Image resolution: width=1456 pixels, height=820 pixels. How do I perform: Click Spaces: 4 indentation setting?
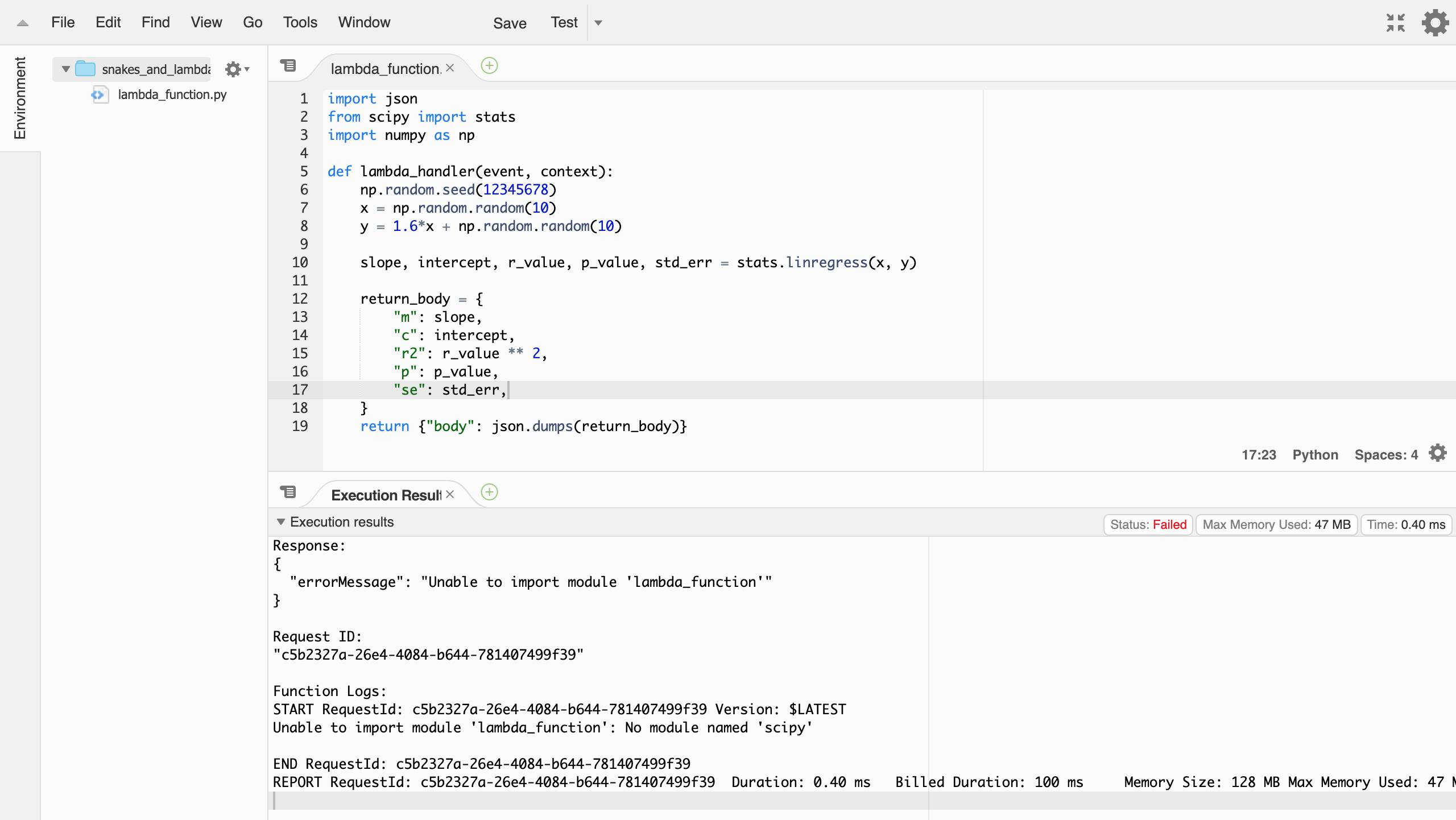(1386, 455)
